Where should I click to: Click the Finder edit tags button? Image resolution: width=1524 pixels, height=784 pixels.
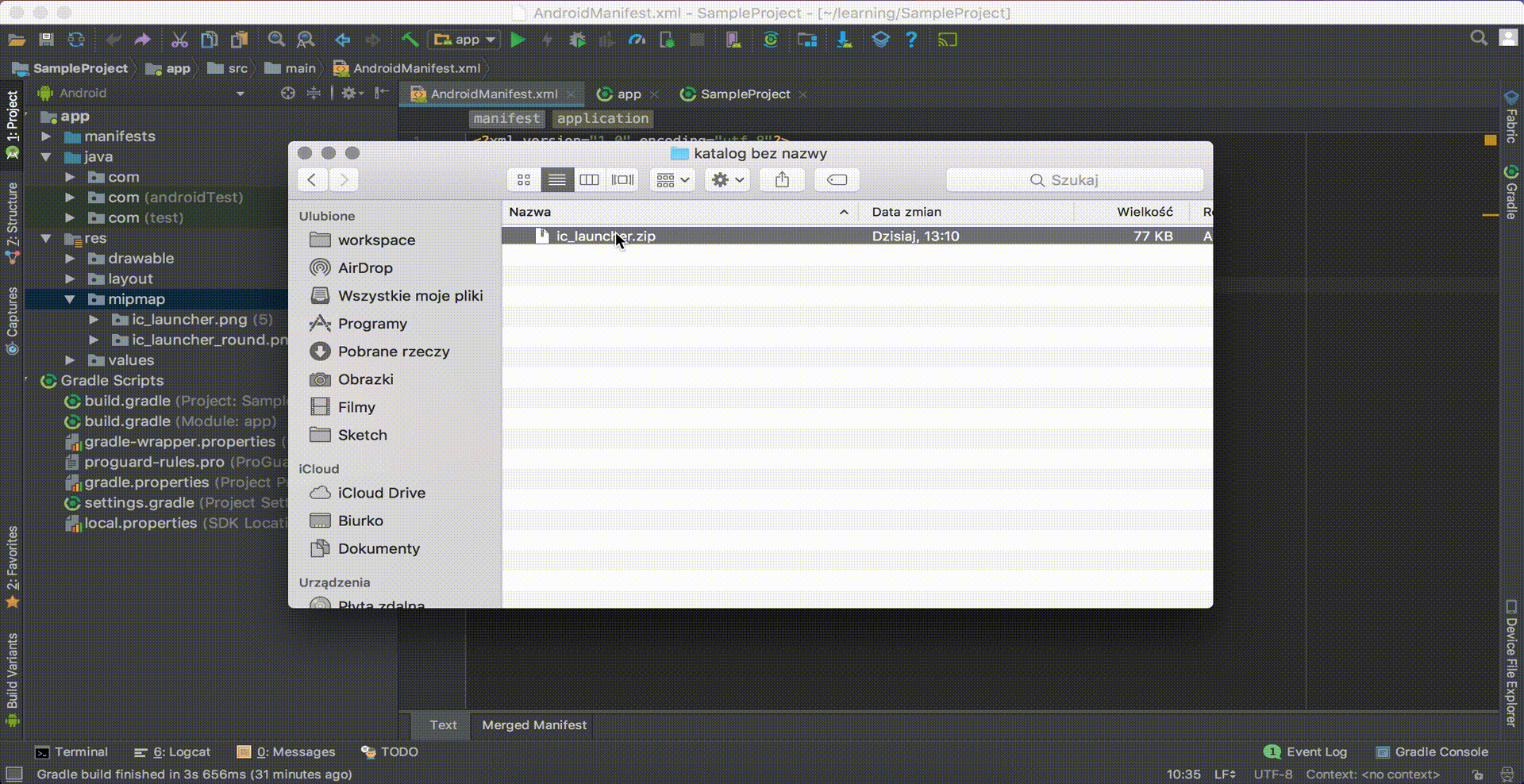click(837, 180)
